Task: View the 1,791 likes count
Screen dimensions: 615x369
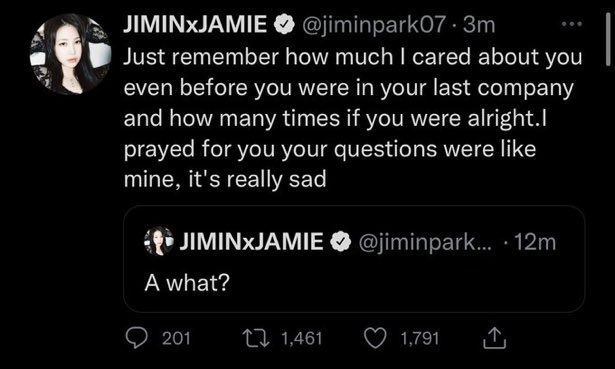Action: [420, 338]
